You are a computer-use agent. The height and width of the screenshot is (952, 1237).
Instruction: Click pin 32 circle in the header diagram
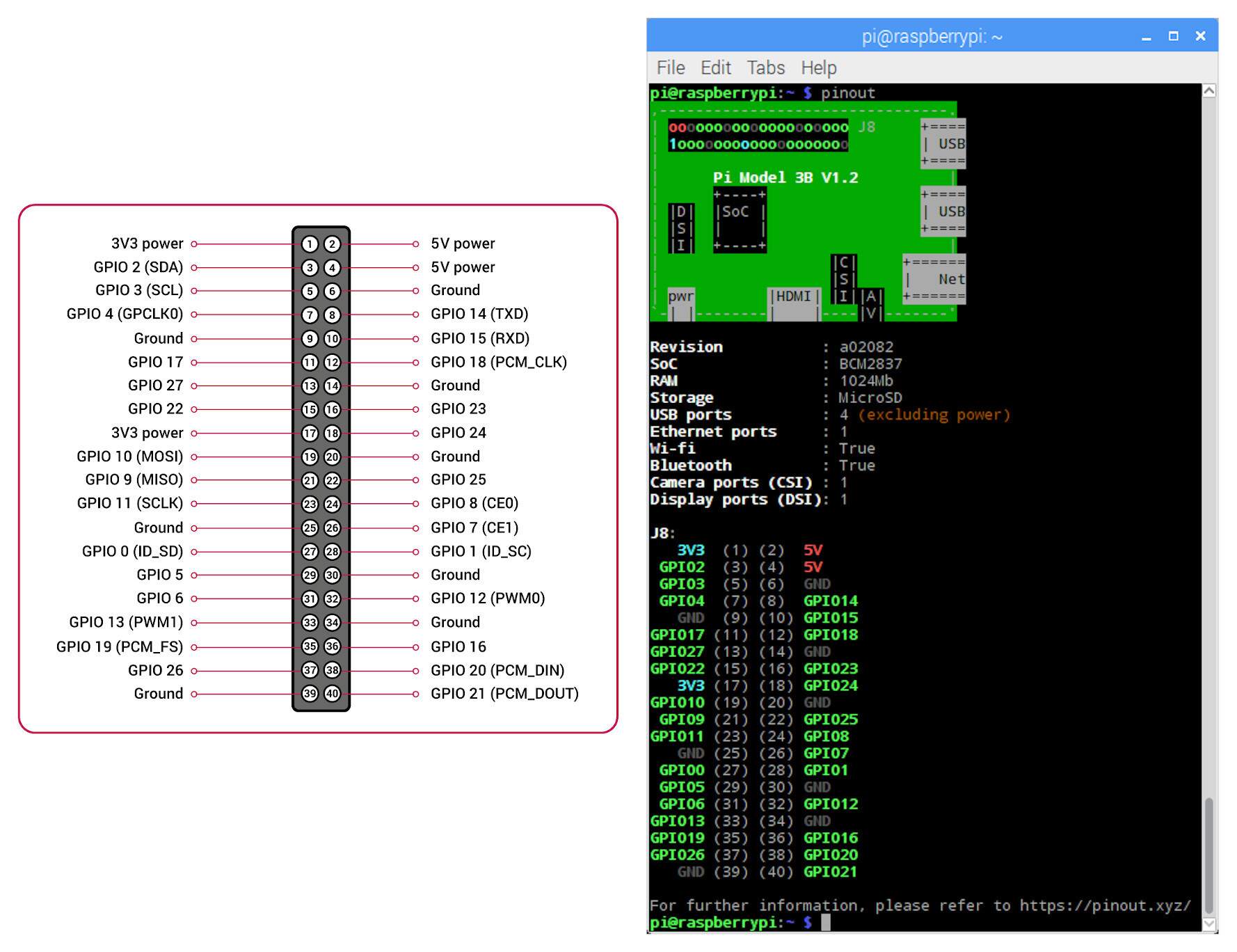point(332,598)
